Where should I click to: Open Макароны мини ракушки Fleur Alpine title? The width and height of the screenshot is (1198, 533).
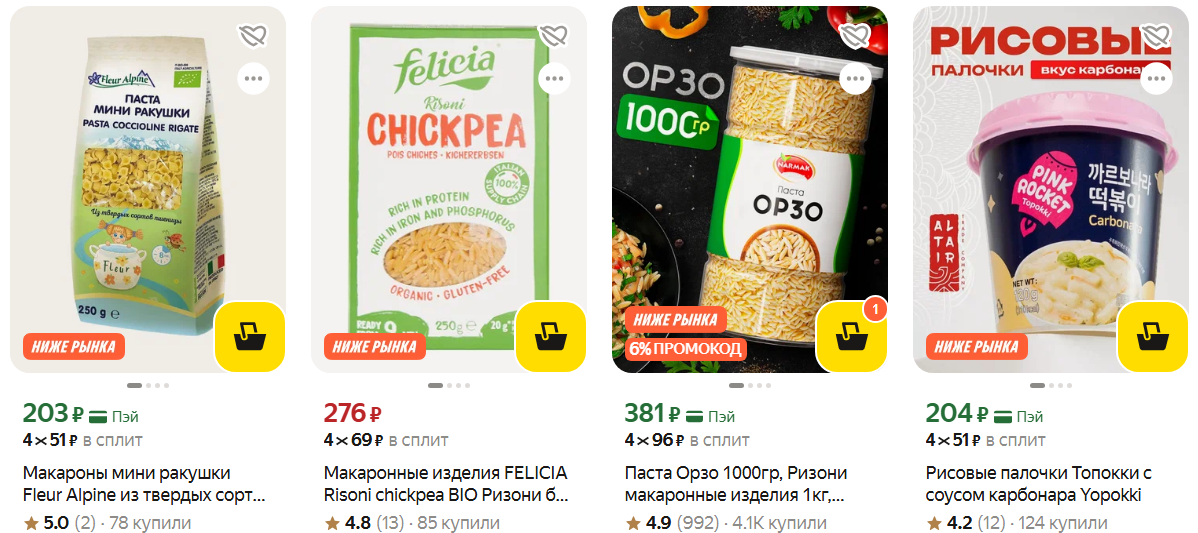point(144,484)
